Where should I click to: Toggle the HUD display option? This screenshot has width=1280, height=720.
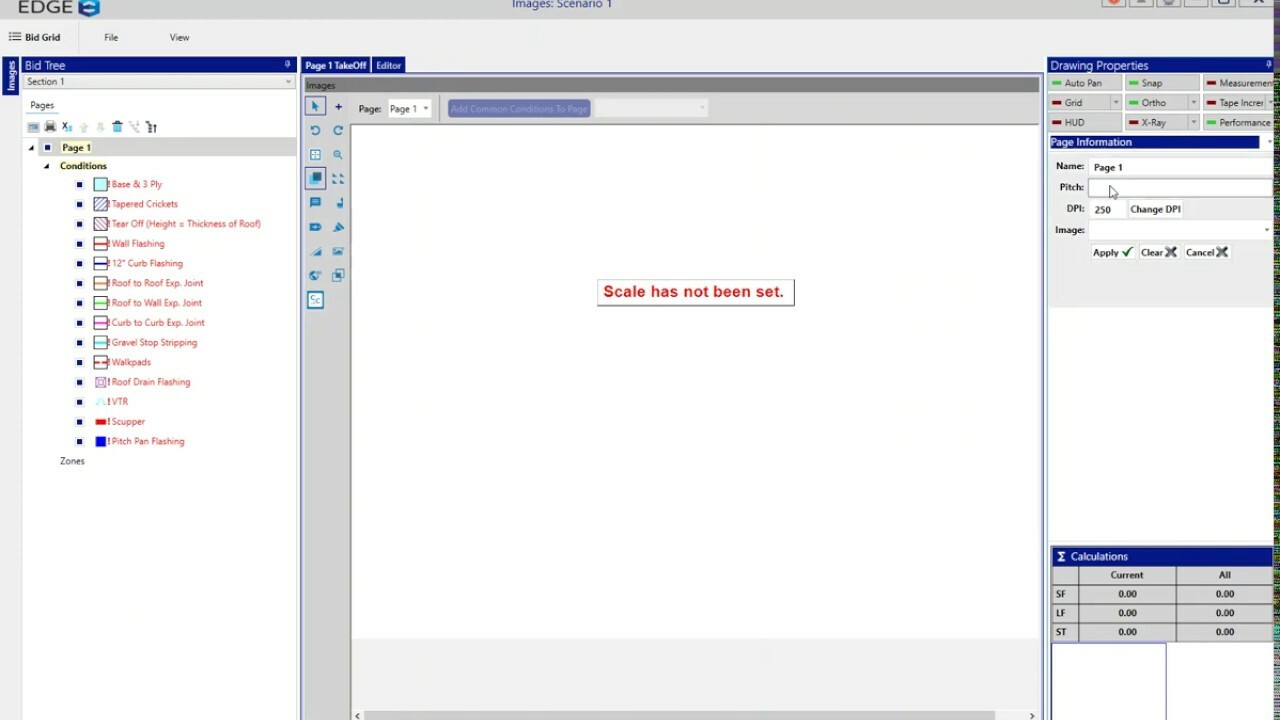coord(1074,123)
